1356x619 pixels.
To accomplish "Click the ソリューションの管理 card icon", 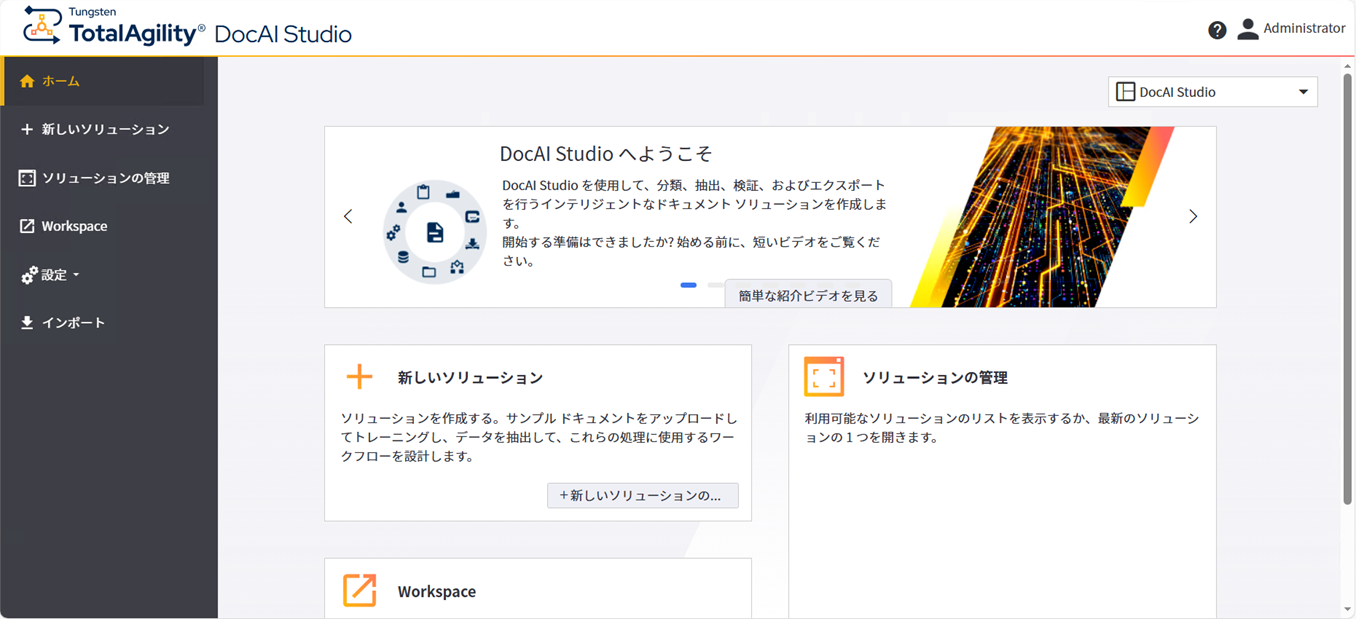I will click(x=822, y=376).
